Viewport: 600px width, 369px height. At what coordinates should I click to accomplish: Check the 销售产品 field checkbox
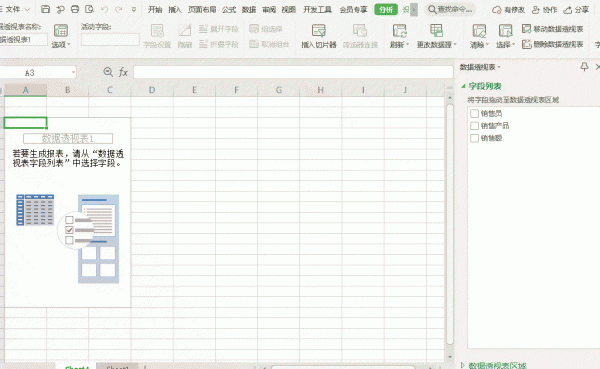(x=474, y=126)
